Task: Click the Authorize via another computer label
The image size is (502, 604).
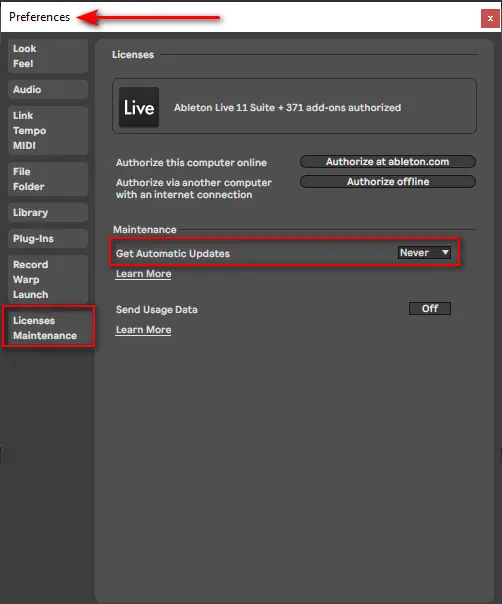Action: pos(194,189)
